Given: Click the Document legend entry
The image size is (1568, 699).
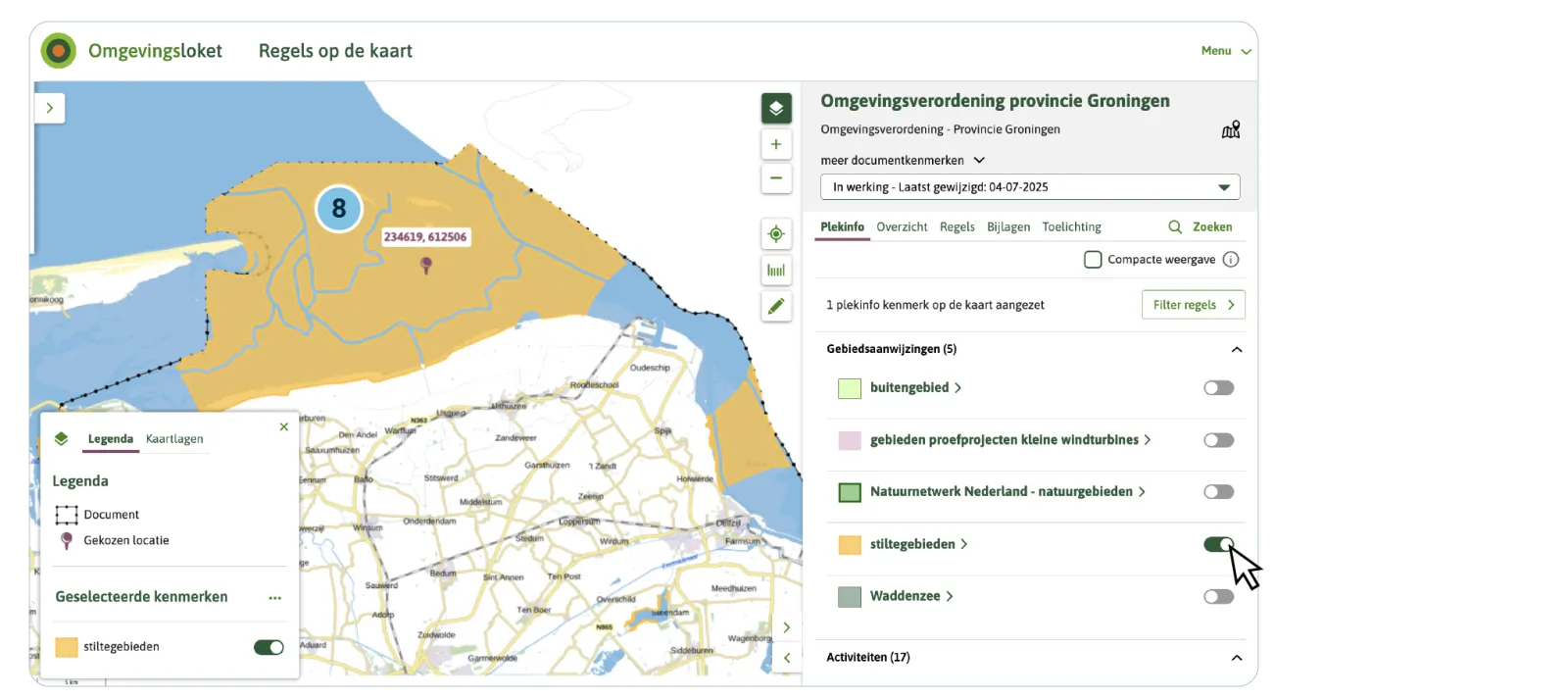Looking at the screenshot, I should pos(98,515).
